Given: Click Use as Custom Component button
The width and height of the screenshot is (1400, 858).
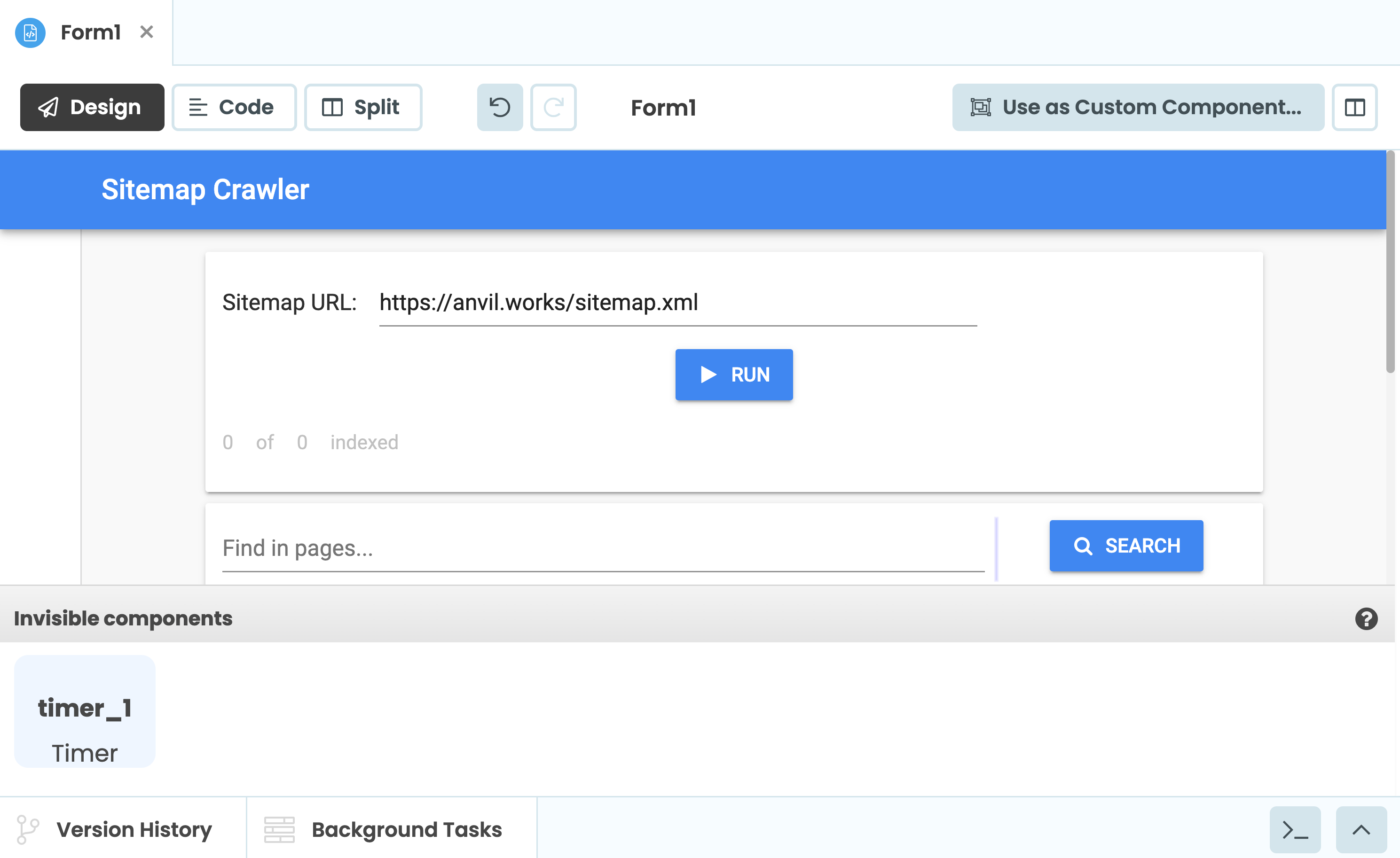Looking at the screenshot, I should tap(1138, 107).
